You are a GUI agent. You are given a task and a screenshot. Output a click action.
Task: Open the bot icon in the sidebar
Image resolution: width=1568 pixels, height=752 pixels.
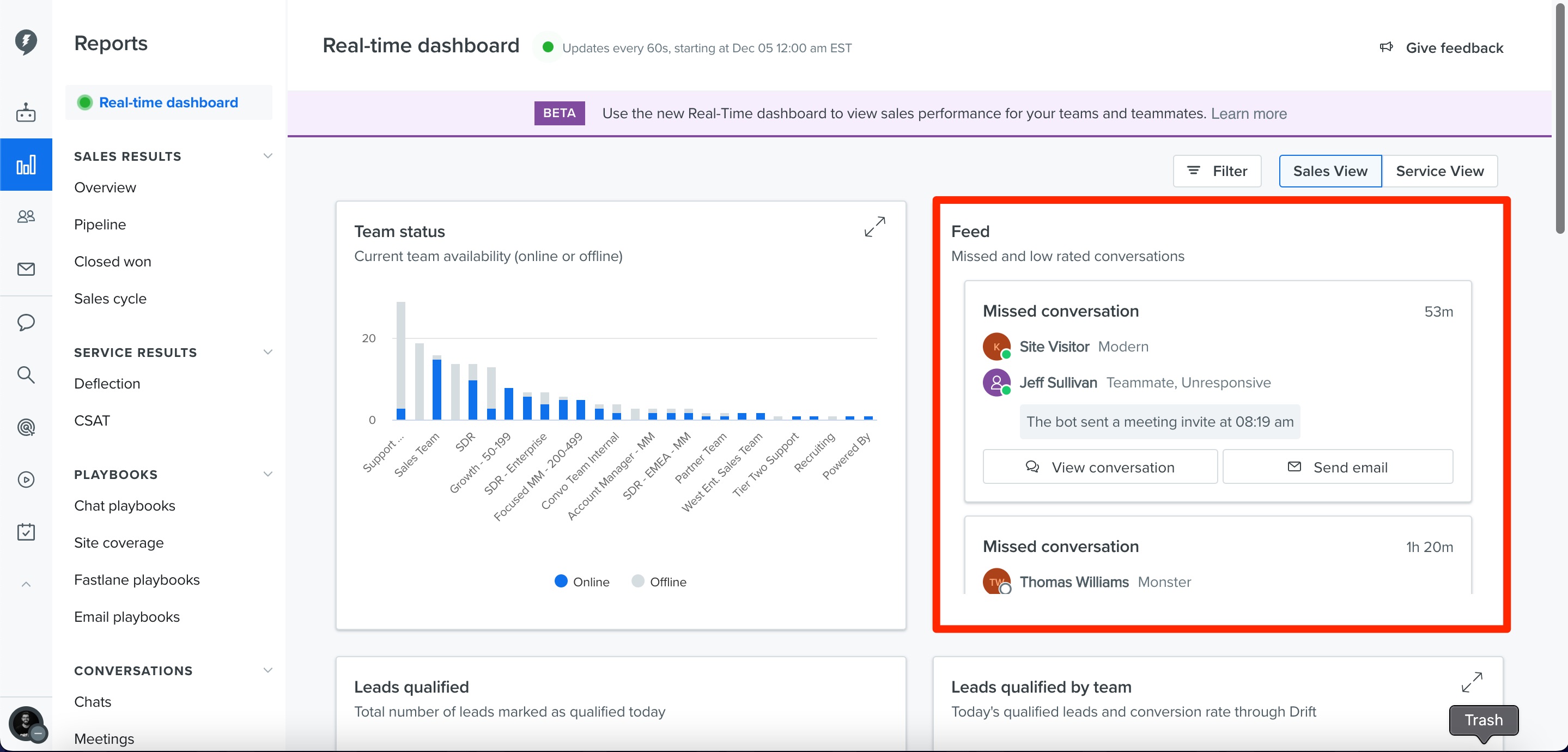pyautogui.click(x=26, y=113)
